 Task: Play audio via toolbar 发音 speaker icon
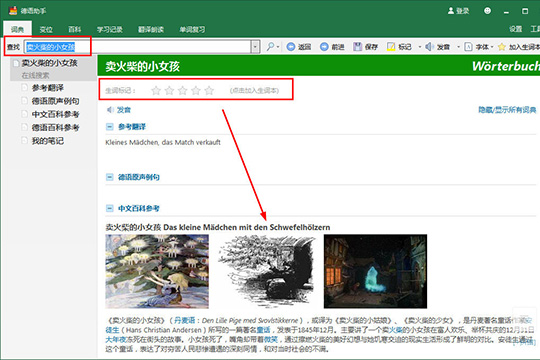point(429,47)
